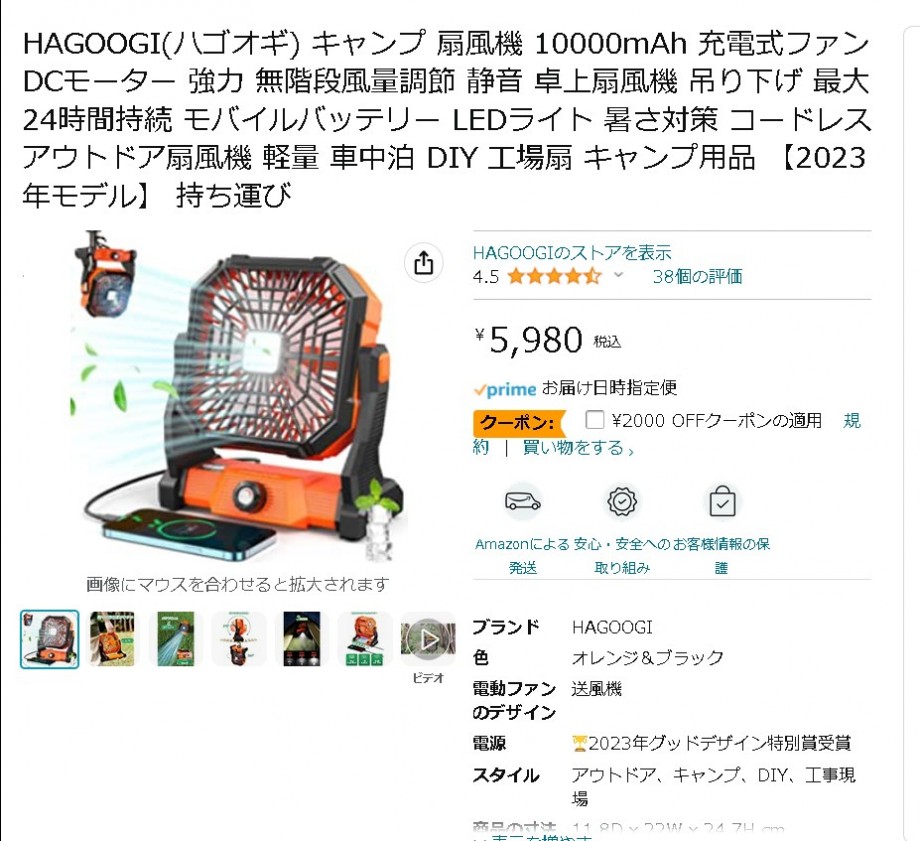Click the shopping bag privacy icon

pyautogui.click(x=722, y=502)
